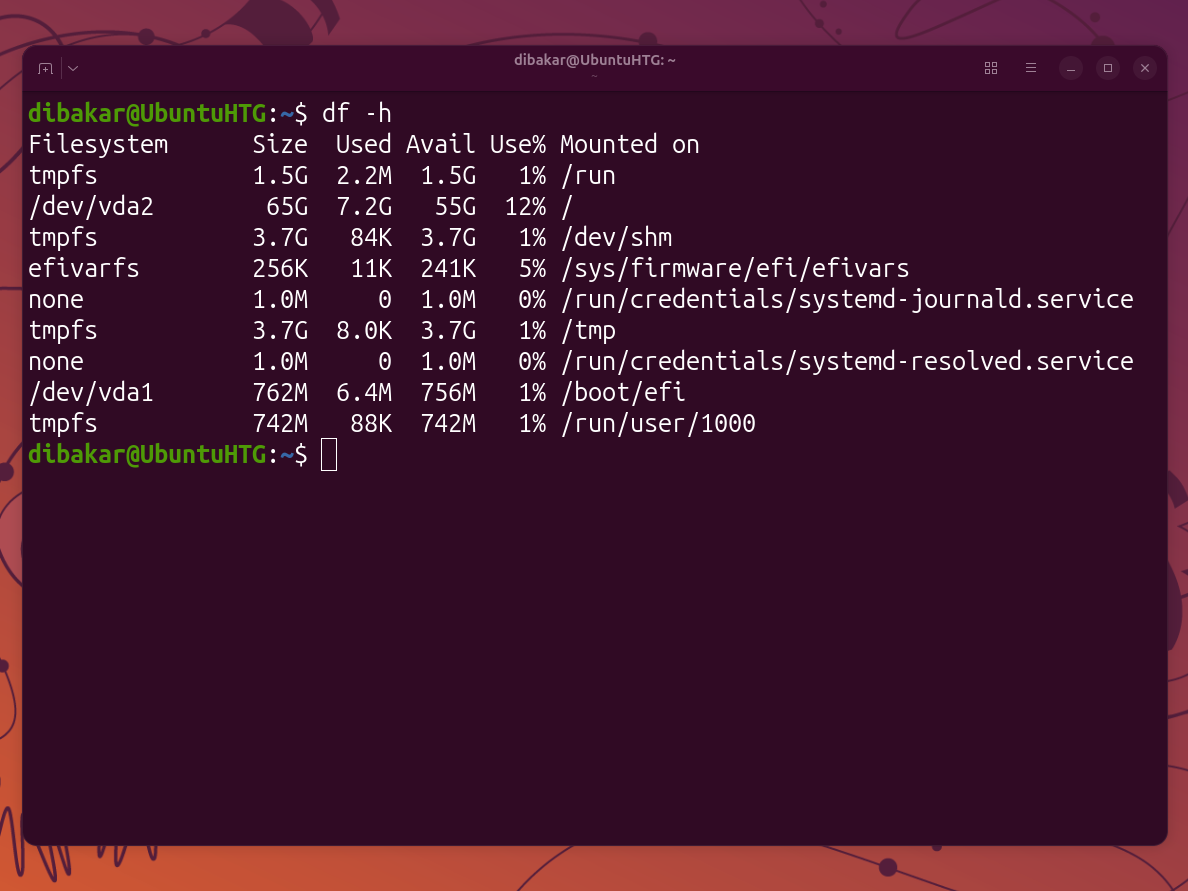Click the 84K used value
1188x891 pixels.
[371, 238]
